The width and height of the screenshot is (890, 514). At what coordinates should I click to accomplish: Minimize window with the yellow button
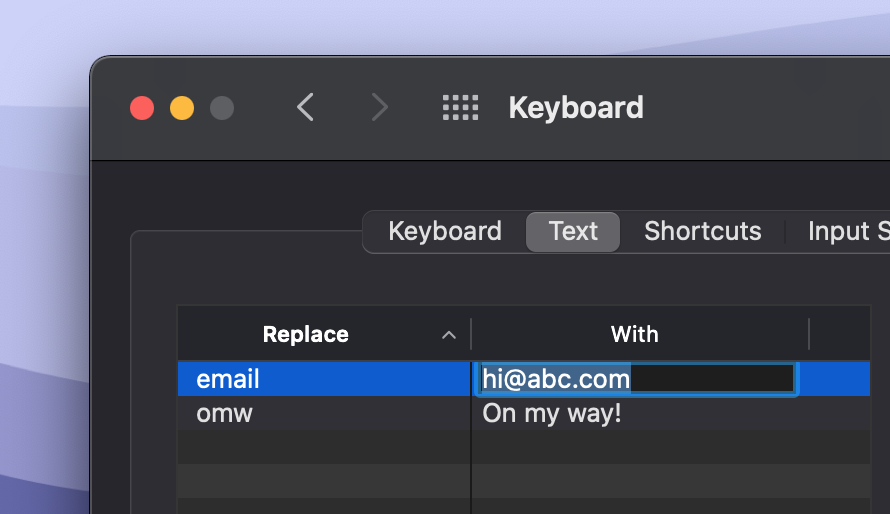(x=182, y=108)
